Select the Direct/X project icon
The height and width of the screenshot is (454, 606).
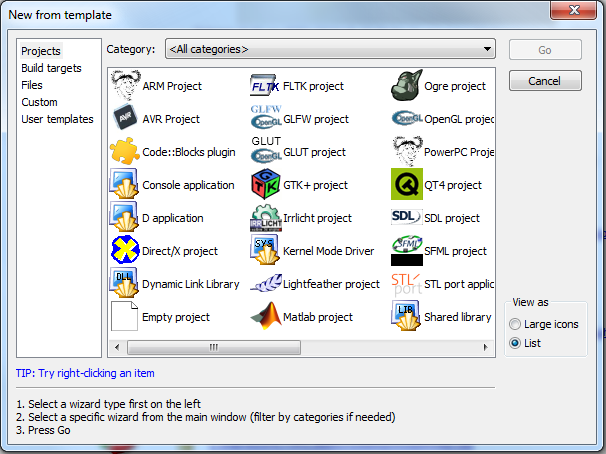tap(124, 250)
